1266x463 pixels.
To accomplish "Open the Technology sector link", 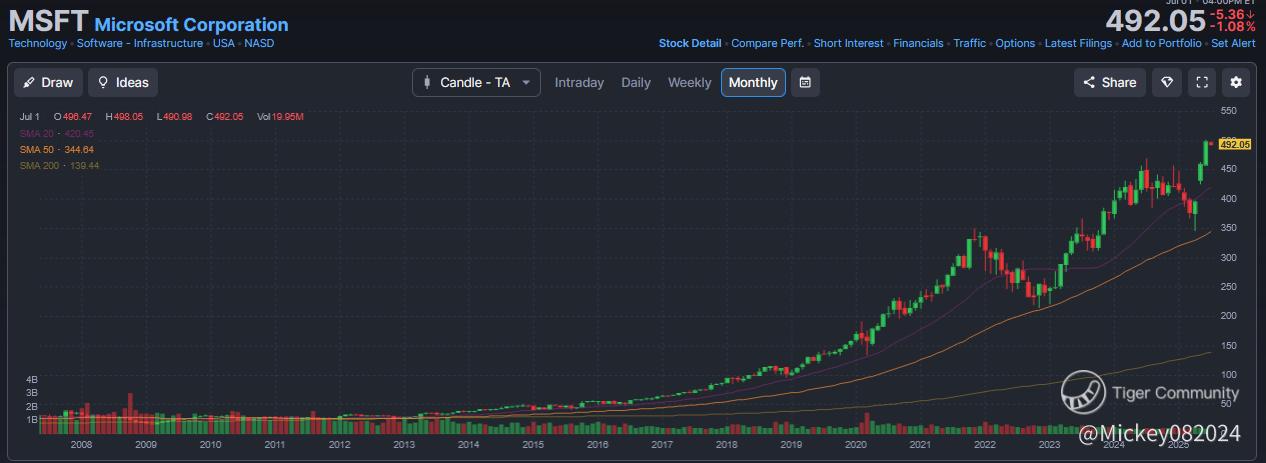I will [38, 44].
